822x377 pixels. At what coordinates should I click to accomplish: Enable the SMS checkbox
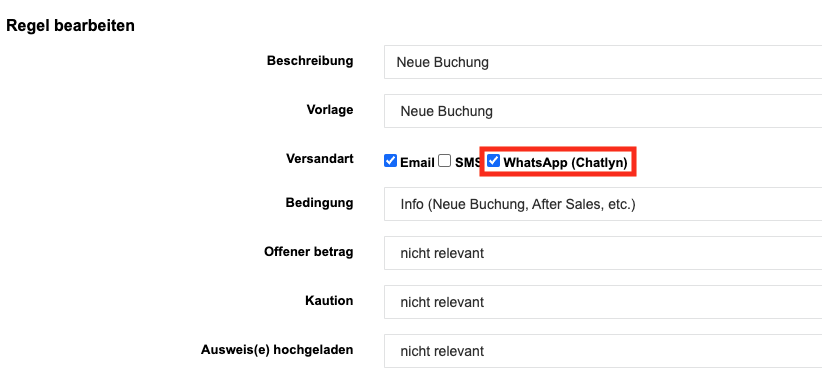[x=445, y=161]
